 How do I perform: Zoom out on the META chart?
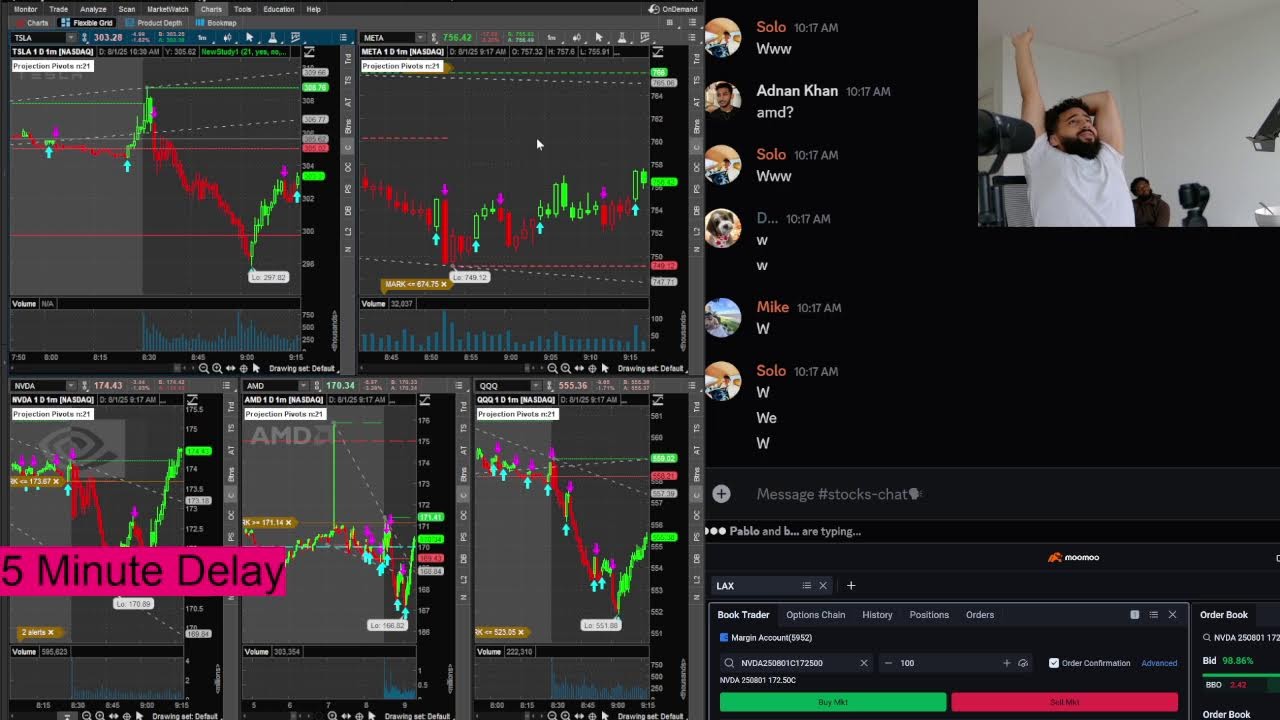pyautogui.click(x=553, y=368)
